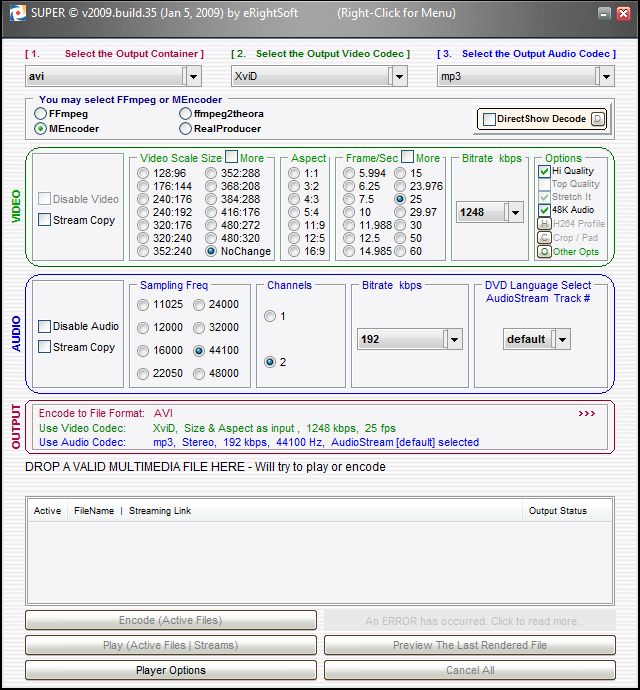This screenshot has height=690, width=640.
Task: Click Encode (Active Files) button
Action: point(171,620)
